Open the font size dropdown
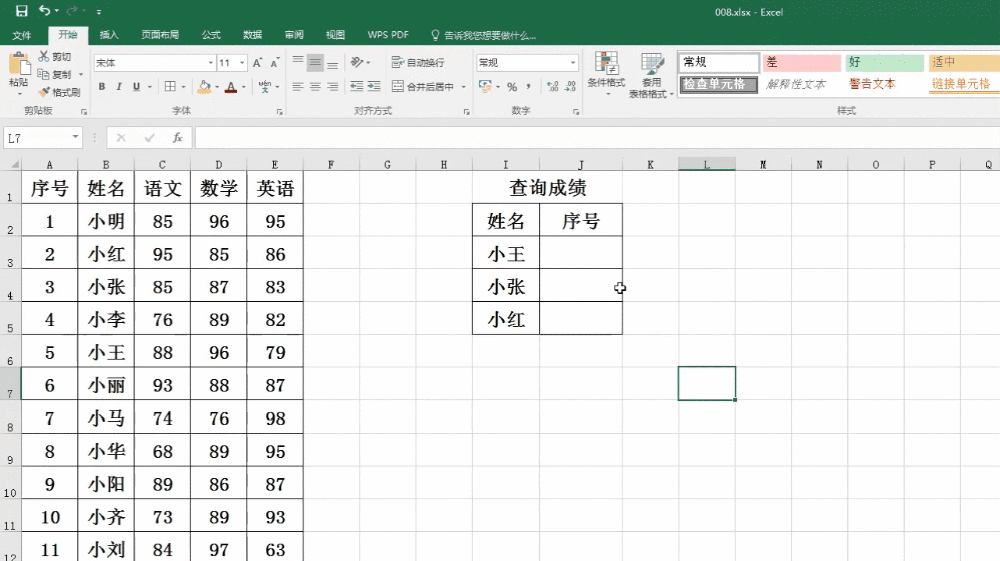1000x561 pixels. pyautogui.click(x=242, y=62)
